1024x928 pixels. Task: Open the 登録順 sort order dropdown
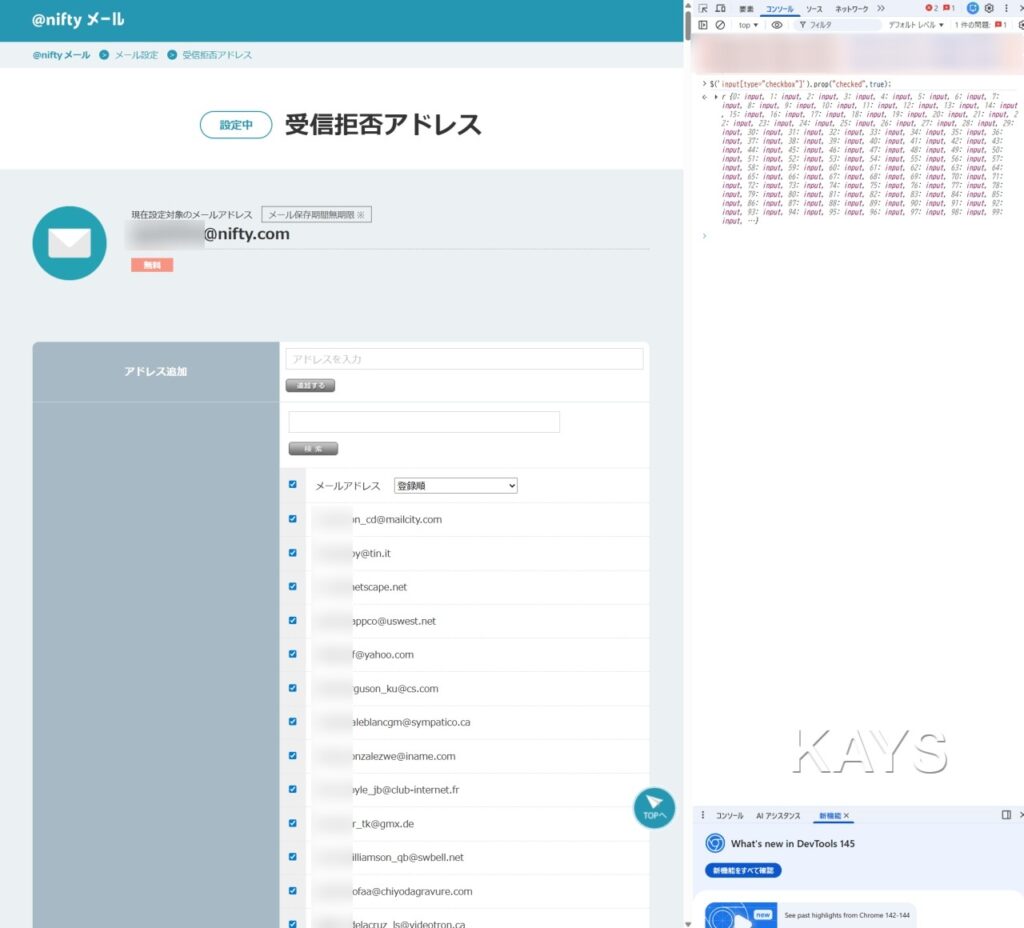tap(456, 486)
